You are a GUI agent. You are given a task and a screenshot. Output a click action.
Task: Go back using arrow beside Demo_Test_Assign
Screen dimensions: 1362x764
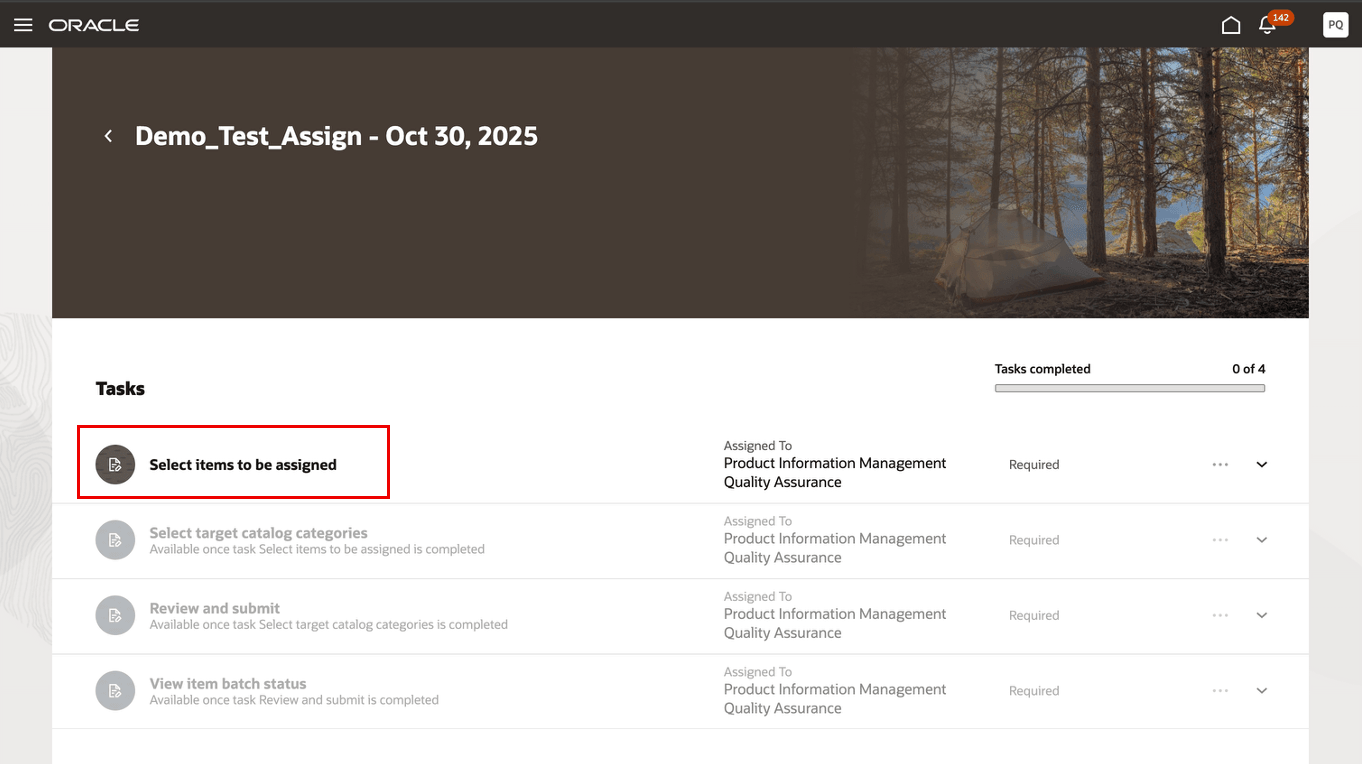point(108,136)
